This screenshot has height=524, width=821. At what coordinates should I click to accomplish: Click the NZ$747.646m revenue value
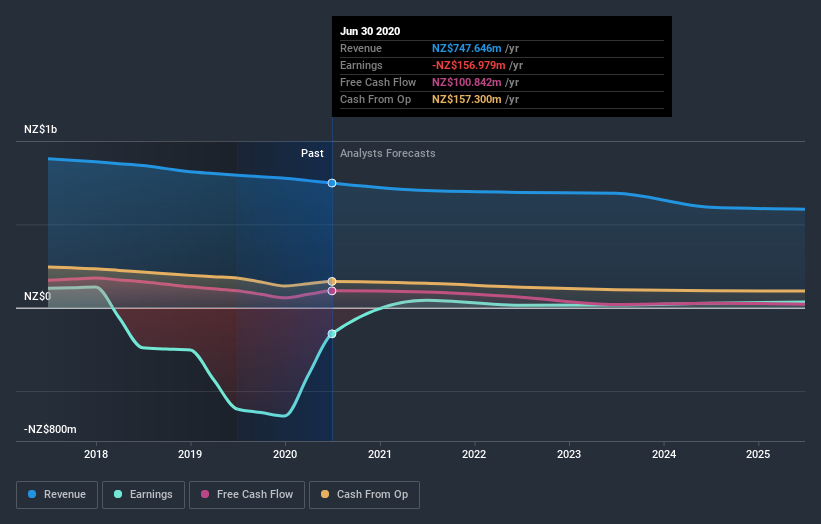pyautogui.click(x=467, y=48)
